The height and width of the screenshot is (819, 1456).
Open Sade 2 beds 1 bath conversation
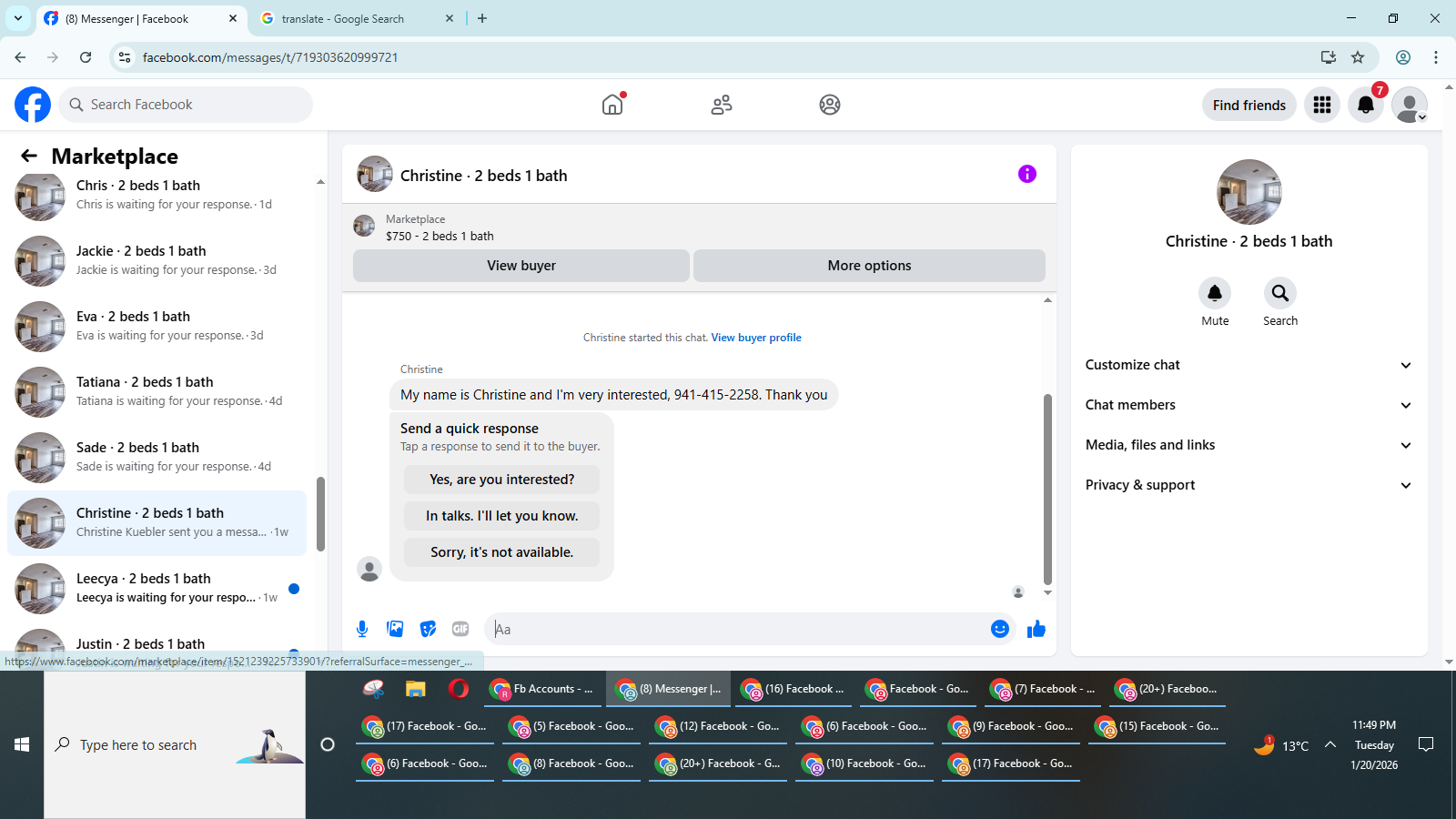click(157, 457)
